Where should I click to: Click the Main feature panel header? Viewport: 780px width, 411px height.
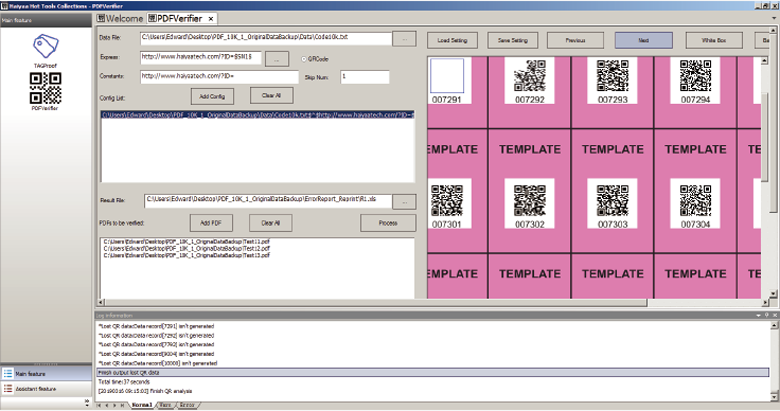coord(46,20)
